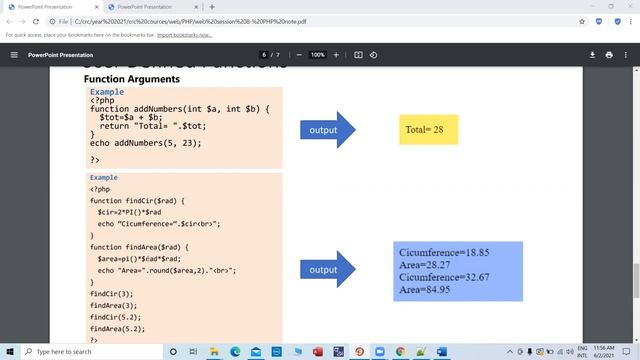This screenshot has height=360, width=640.
Task: Click the volume speaker tray icon
Action: [x=570, y=351]
